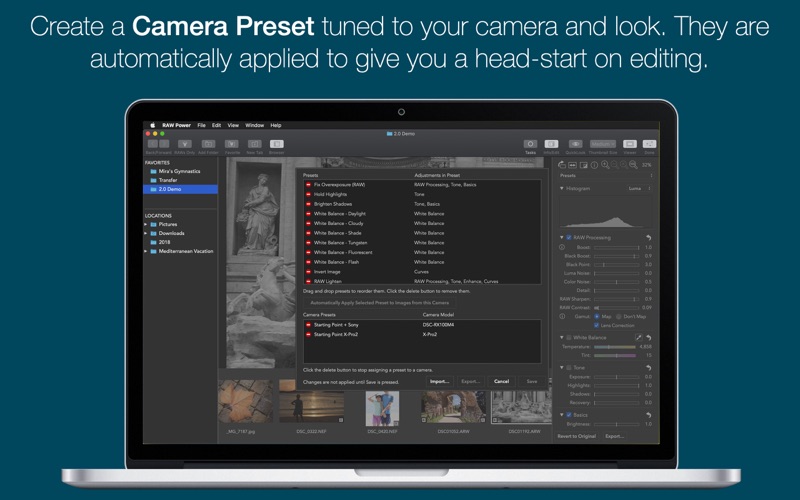Click the Add Folder toolbar icon
This screenshot has width=800, height=500.
[208, 145]
